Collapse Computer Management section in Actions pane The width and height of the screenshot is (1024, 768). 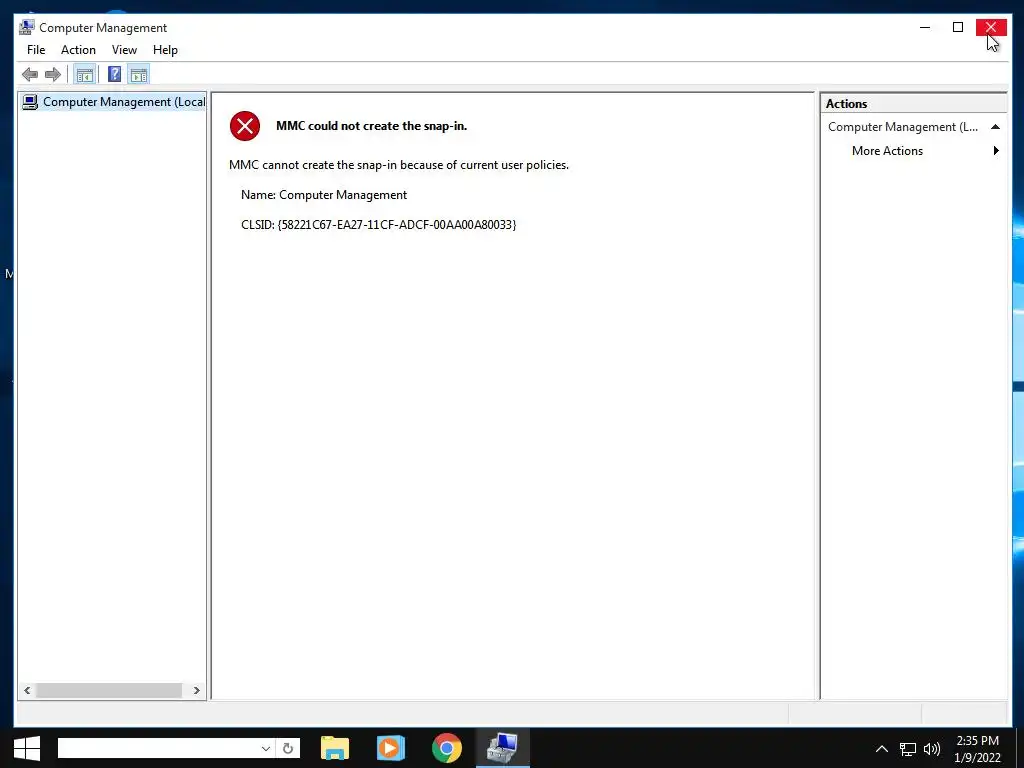tap(995, 127)
